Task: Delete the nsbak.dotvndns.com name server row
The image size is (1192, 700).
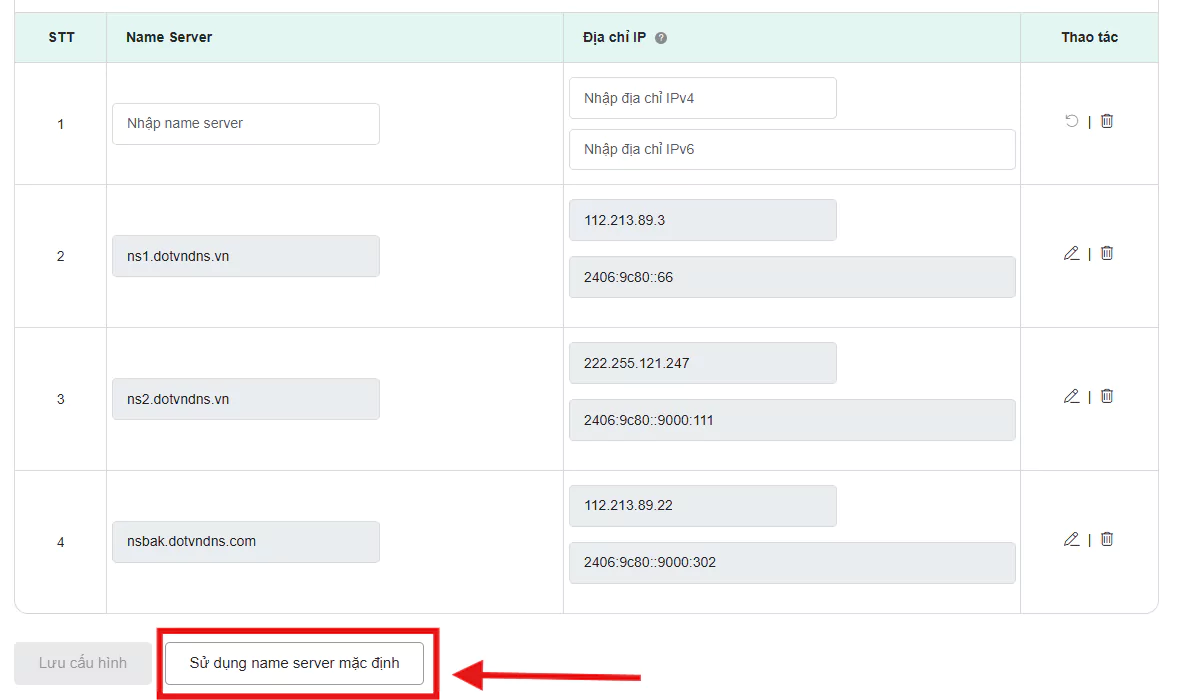Action: click(x=1107, y=540)
